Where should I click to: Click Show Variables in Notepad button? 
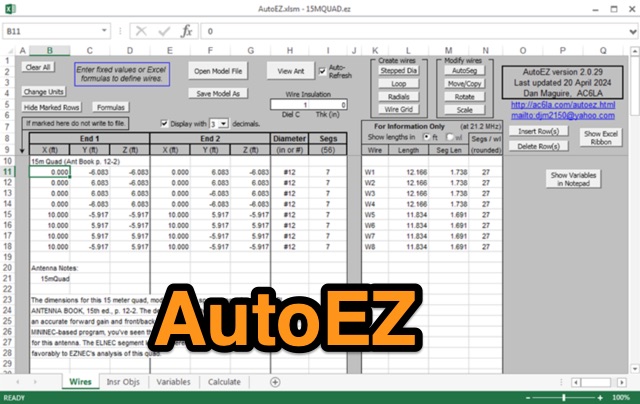pyautogui.click(x=573, y=179)
